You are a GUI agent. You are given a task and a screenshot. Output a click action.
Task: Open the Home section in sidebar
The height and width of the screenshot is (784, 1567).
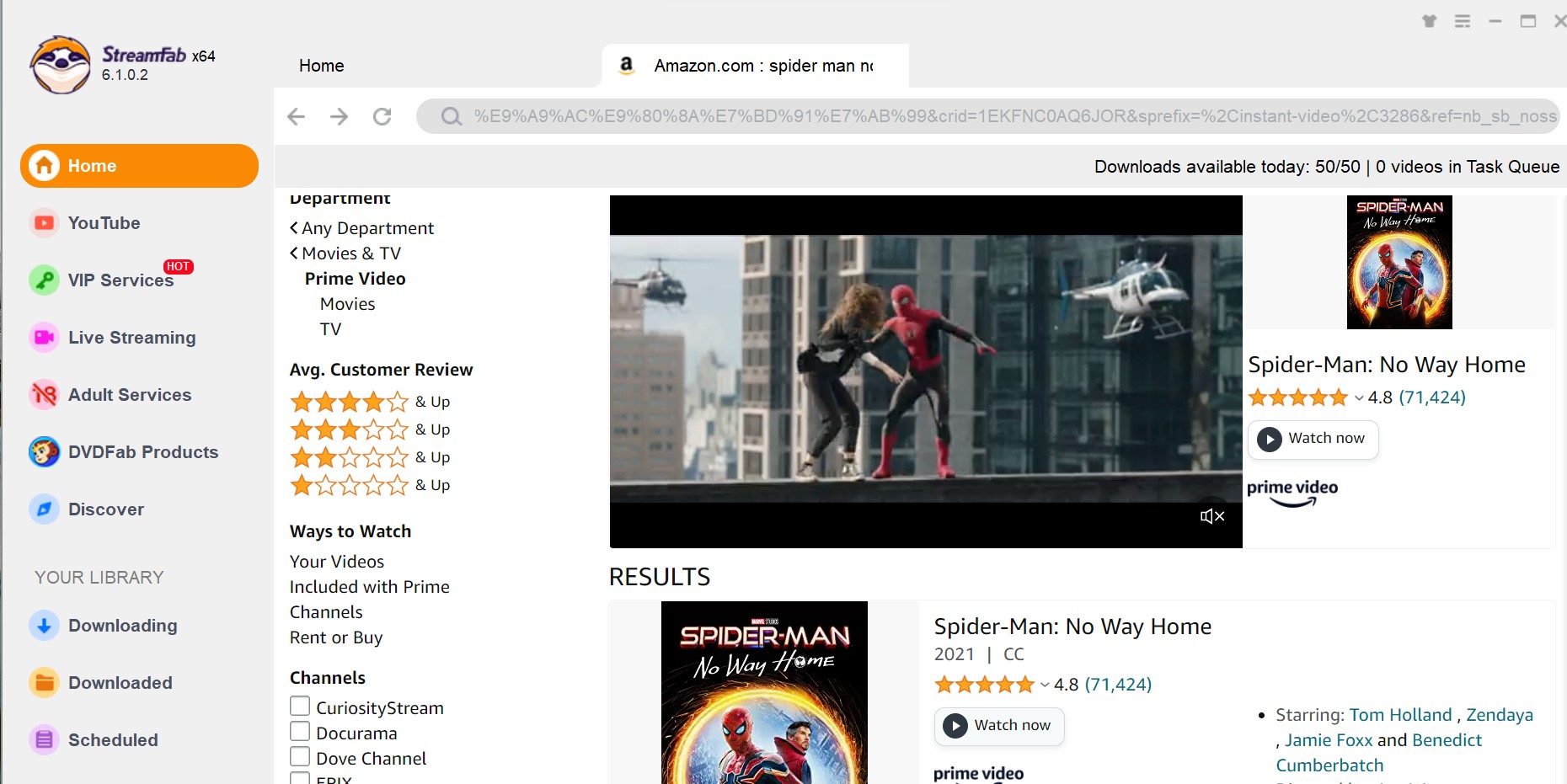click(x=139, y=166)
